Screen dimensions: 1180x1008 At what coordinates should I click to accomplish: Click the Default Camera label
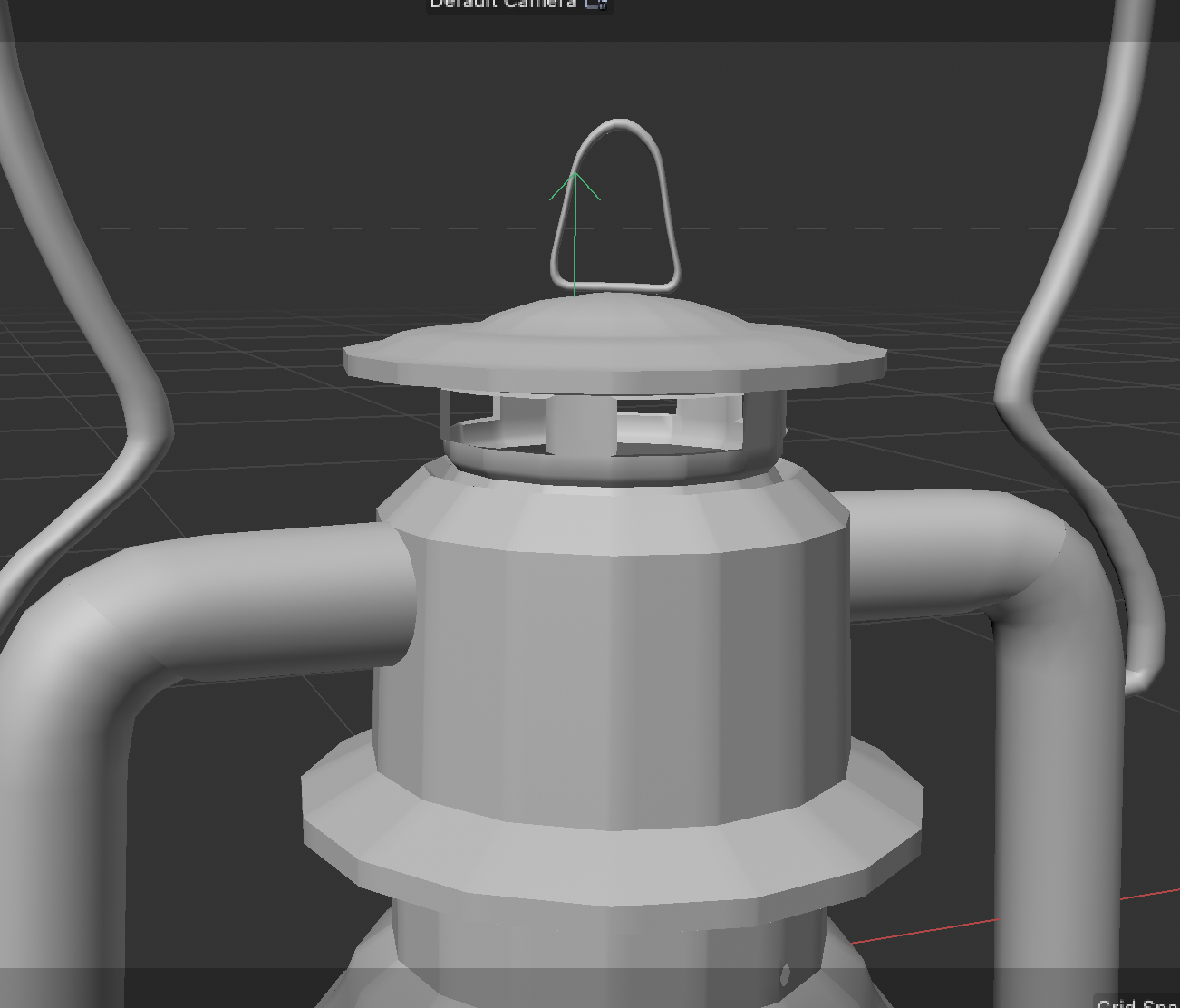tap(502, 4)
